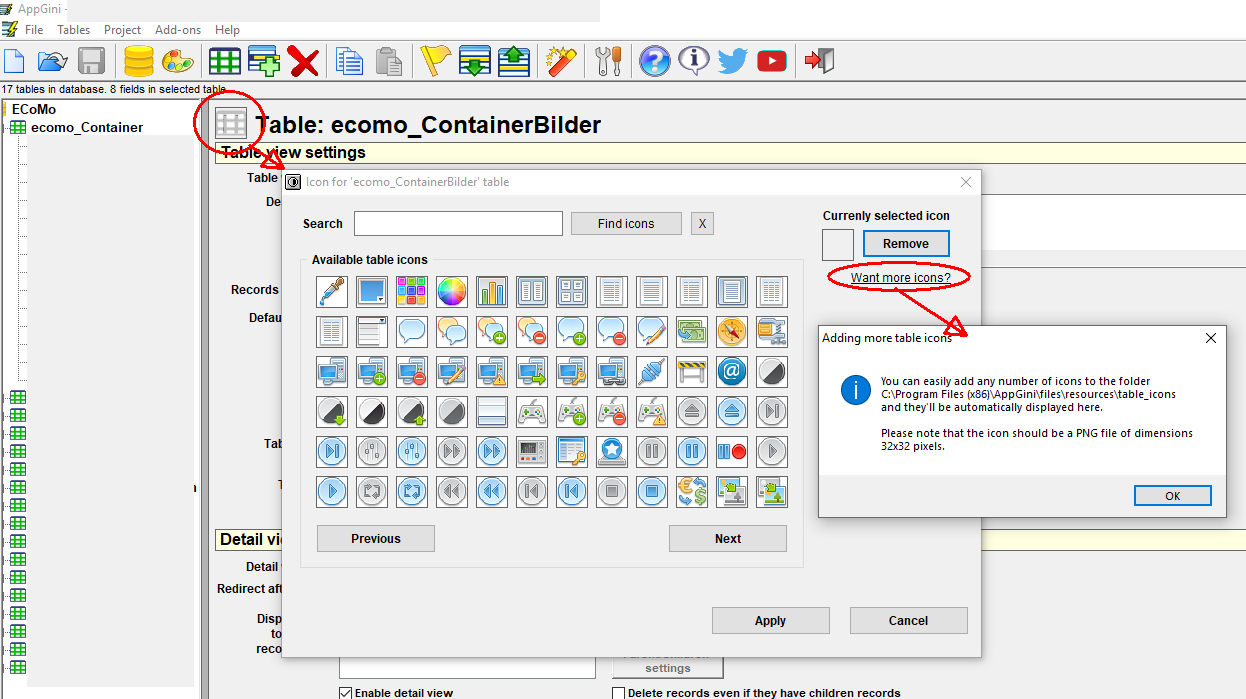Clear search with the X button
The width and height of the screenshot is (1246, 699).
[x=702, y=224]
